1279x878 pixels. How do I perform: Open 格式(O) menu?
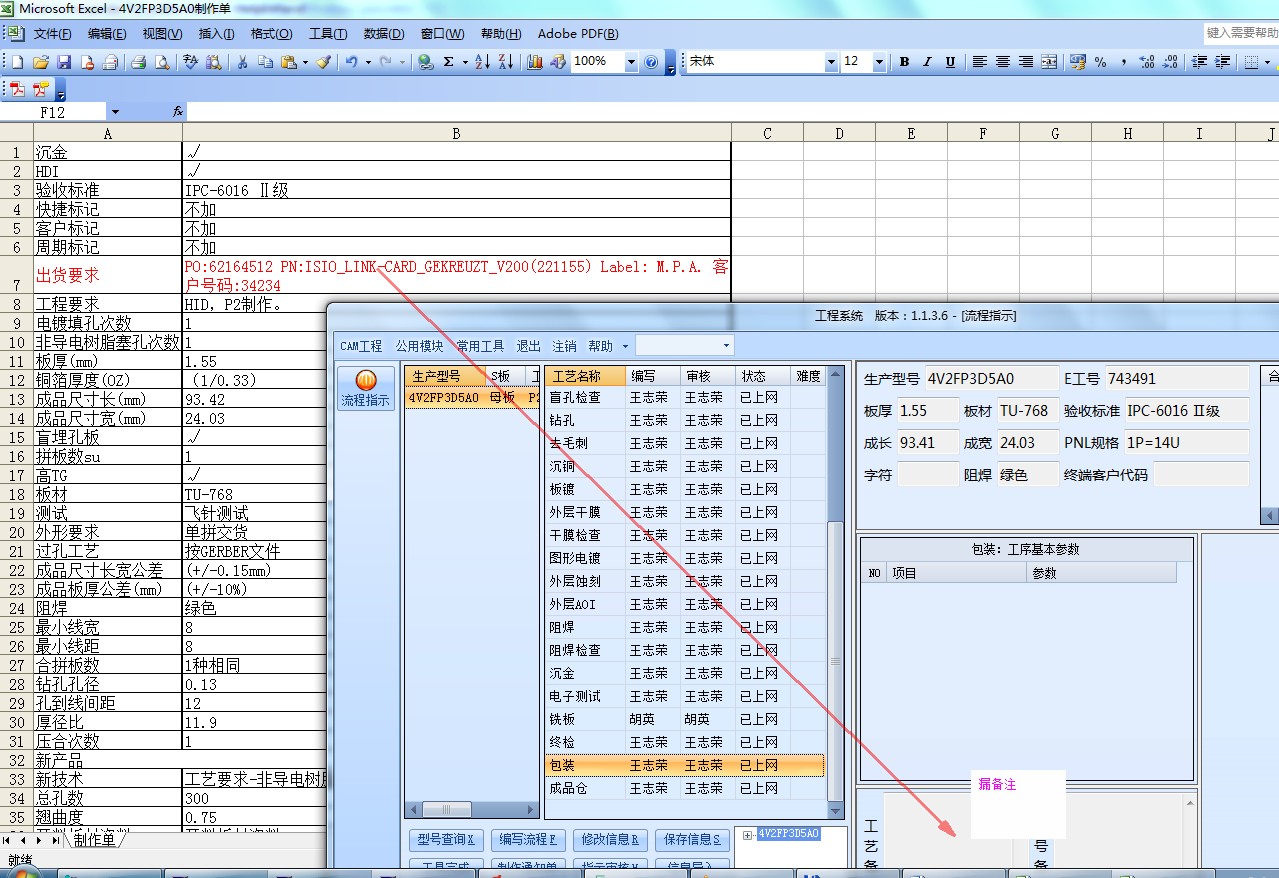[272, 34]
